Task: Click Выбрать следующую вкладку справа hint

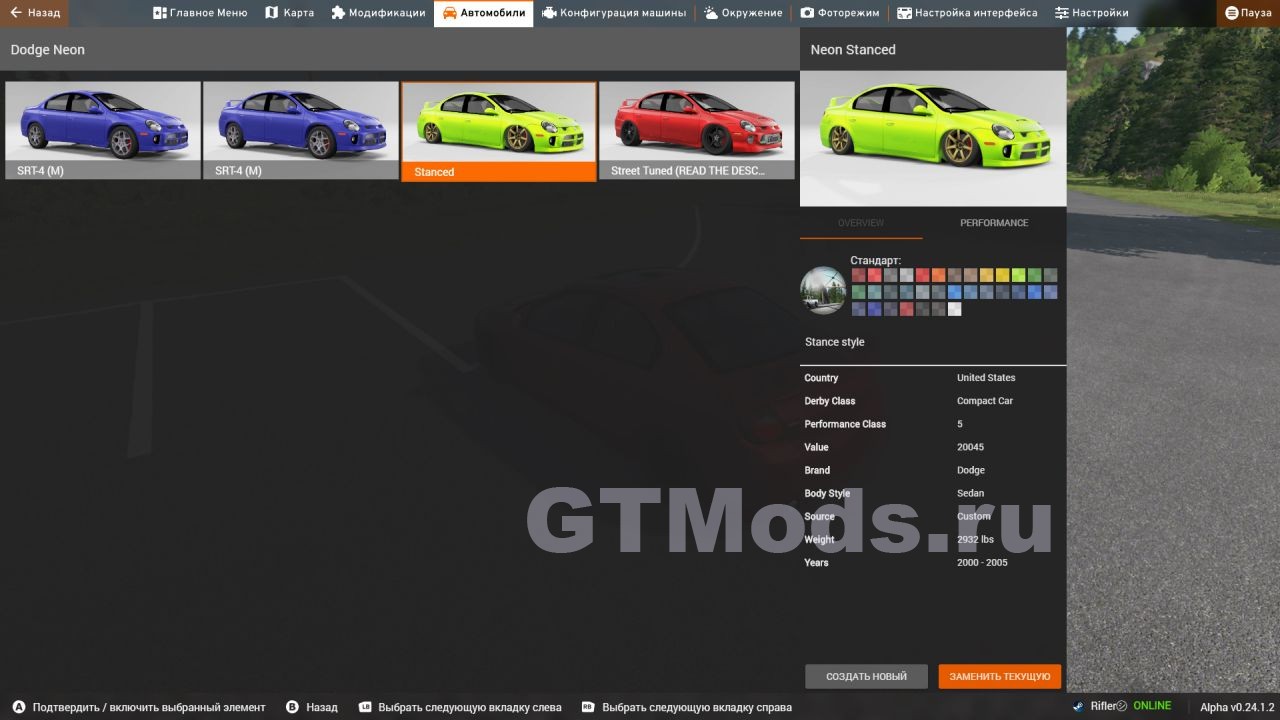Action: pyautogui.click(x=697, y=707)
